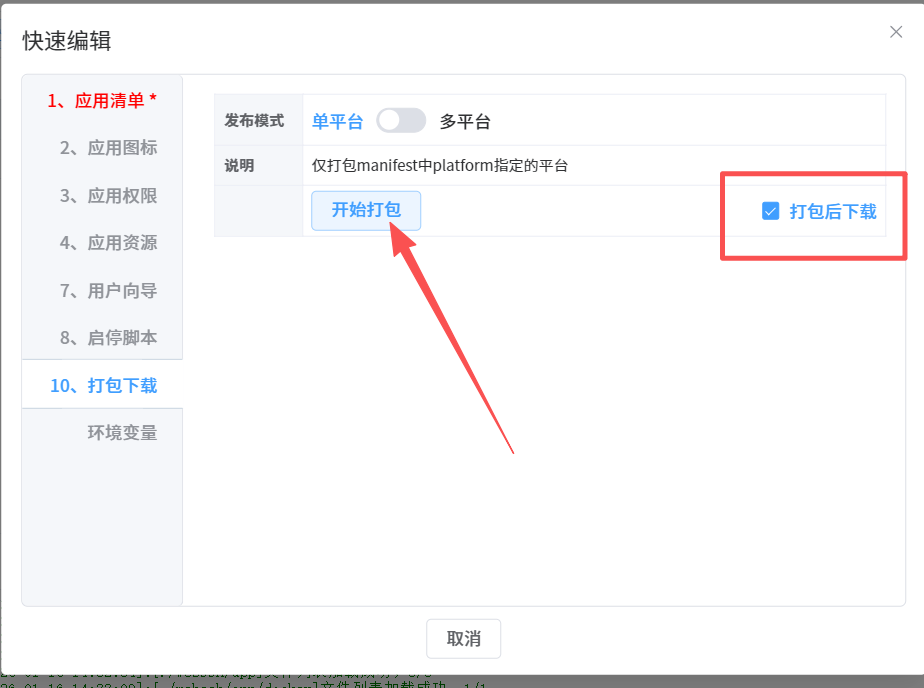Viewport: 924px width, 688px height.
Task: Click the 说明 row header
Action: (x=239, y=166)
